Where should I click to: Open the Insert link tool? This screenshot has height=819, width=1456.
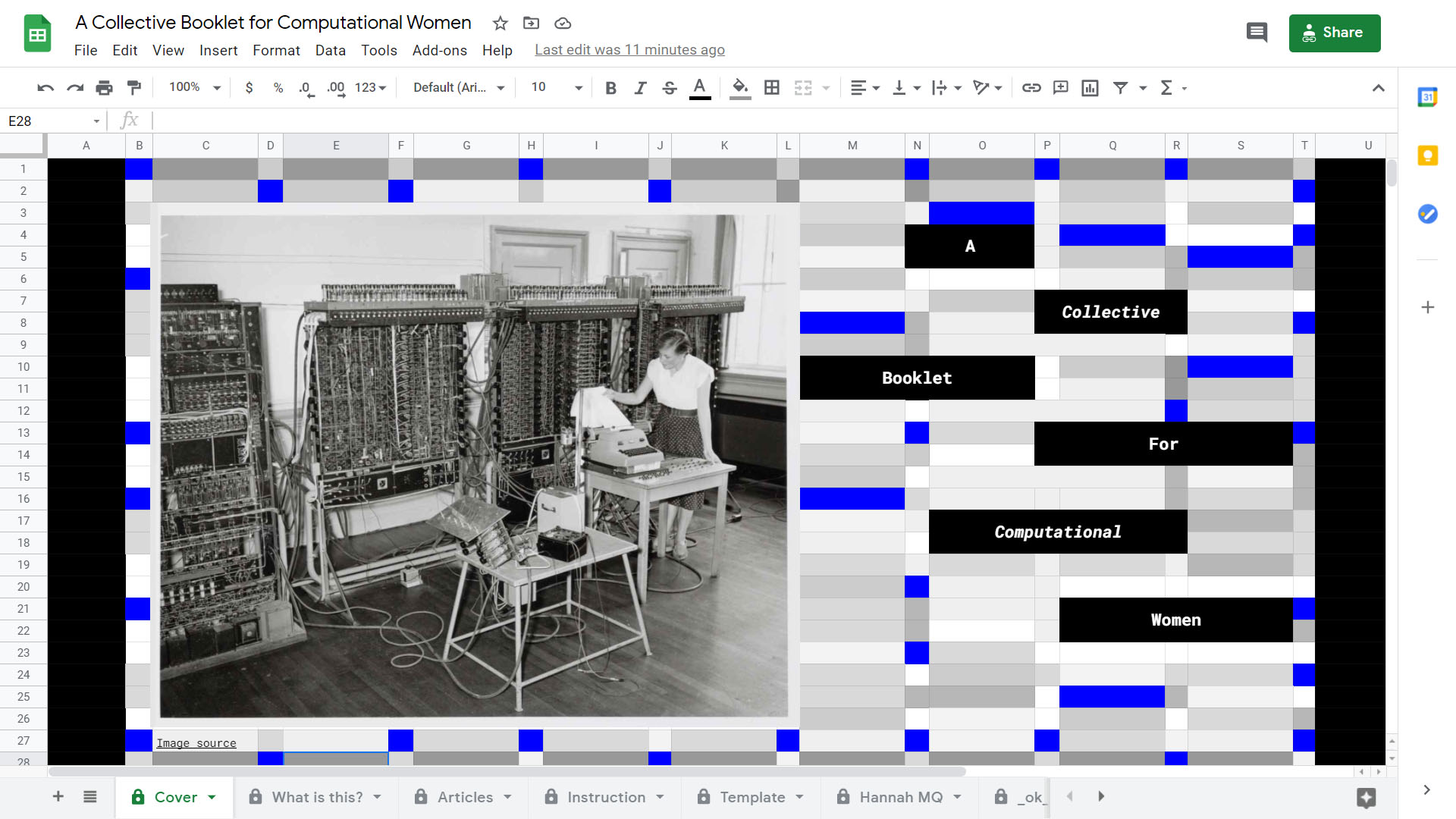1031,87
